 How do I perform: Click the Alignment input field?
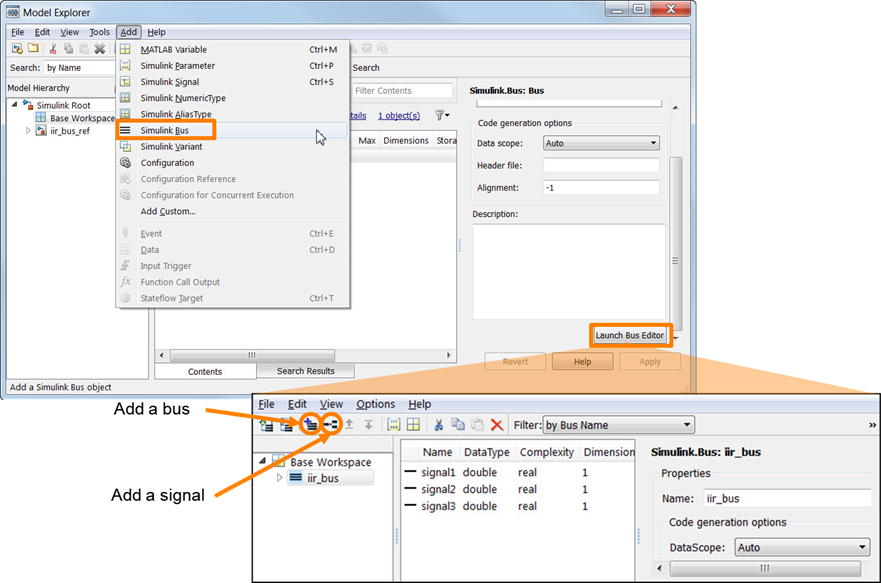pos(601,188)
